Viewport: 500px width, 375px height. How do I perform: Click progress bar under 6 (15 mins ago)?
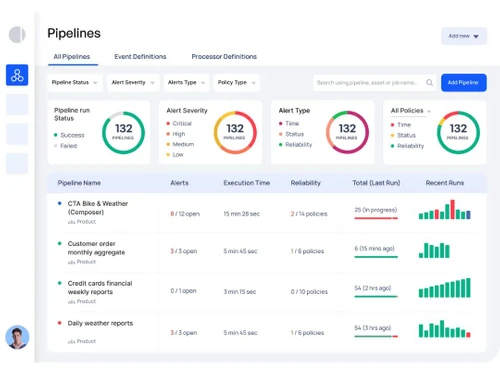[x=376, y=257]
